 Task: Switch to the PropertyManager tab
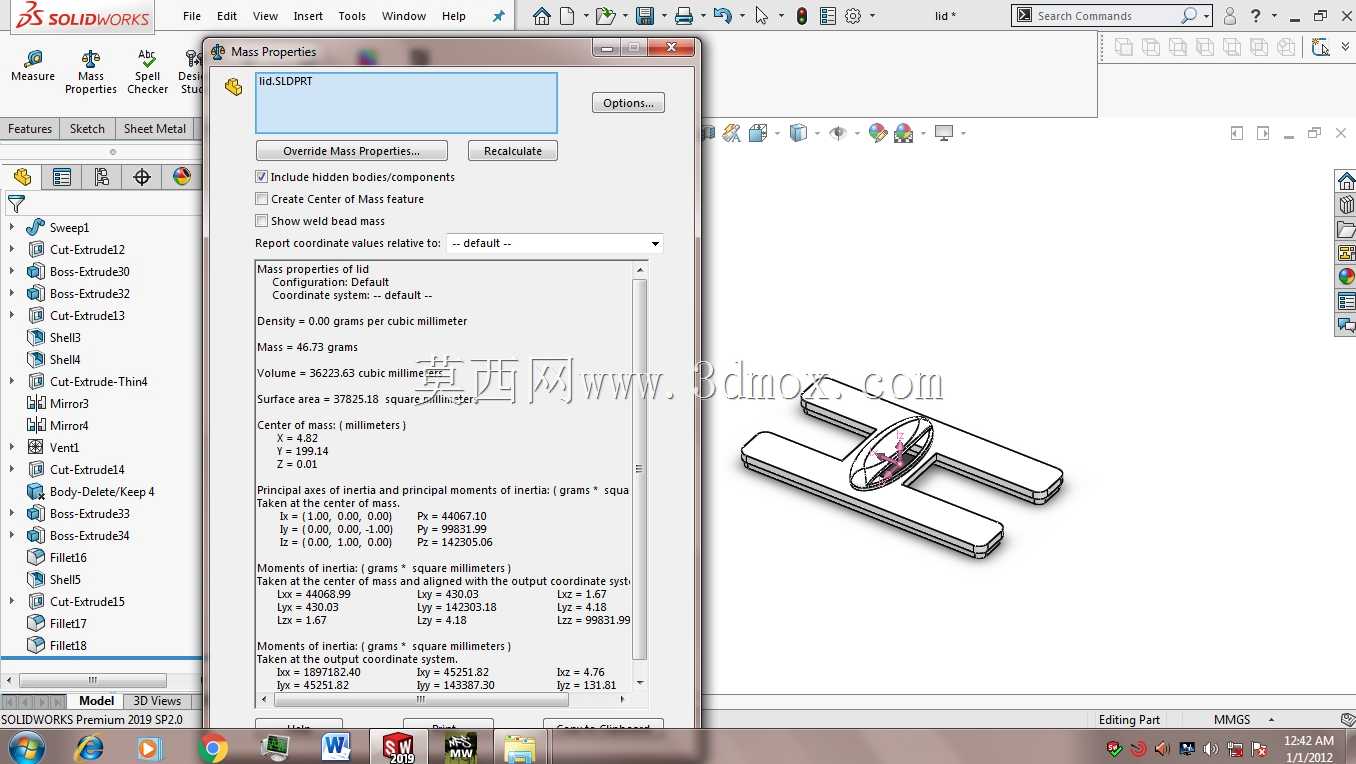pos(62,177)
